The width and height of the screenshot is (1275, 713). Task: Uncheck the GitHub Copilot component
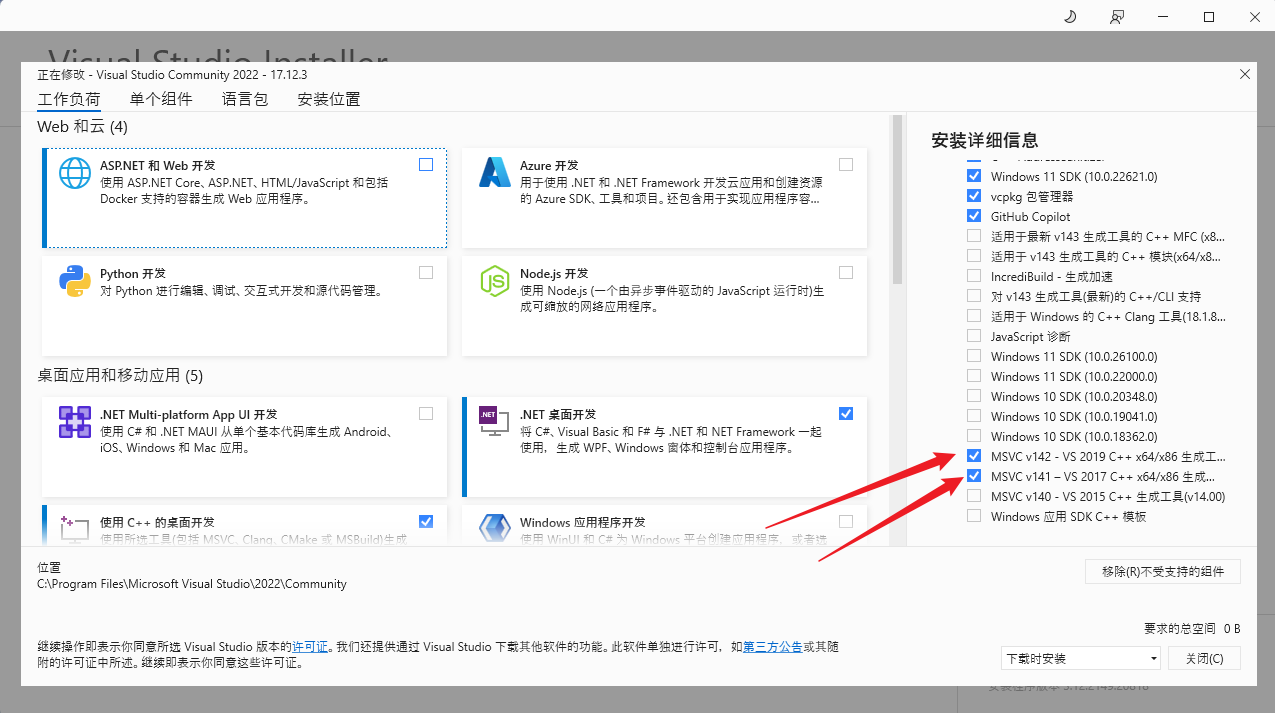click(x=973, y=215)
